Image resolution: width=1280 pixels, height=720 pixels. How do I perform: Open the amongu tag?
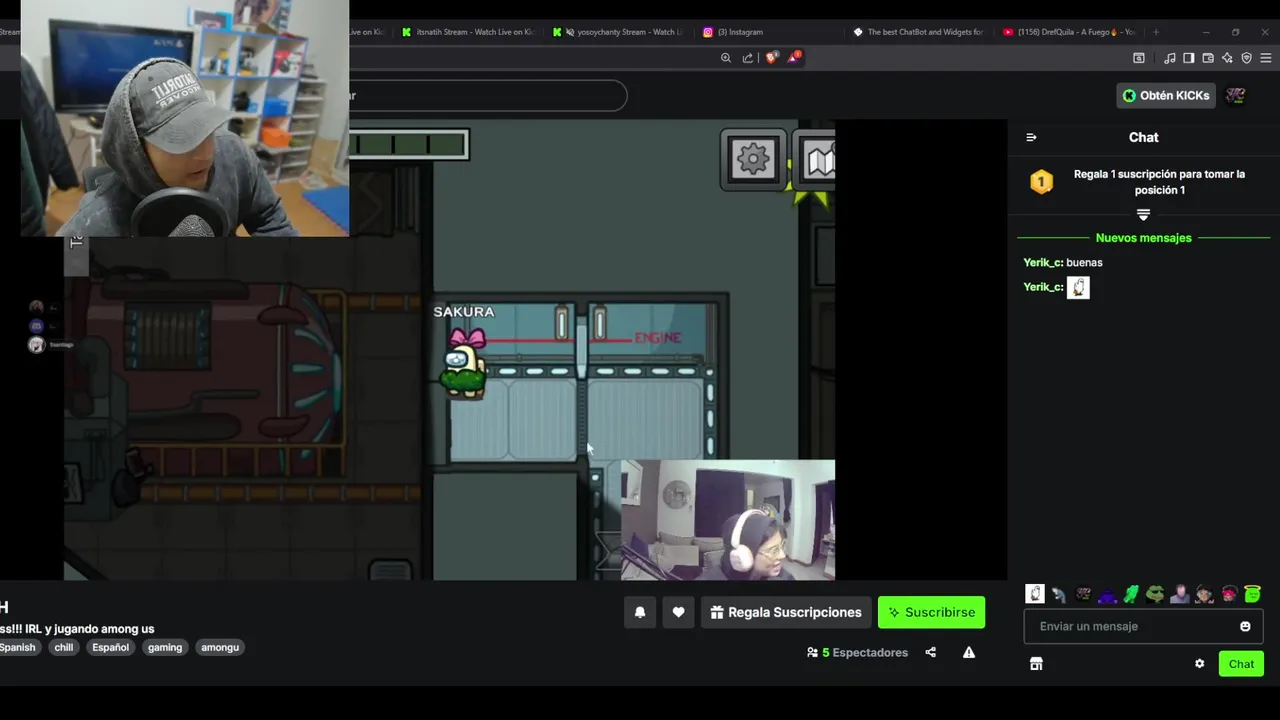(220, 647)
